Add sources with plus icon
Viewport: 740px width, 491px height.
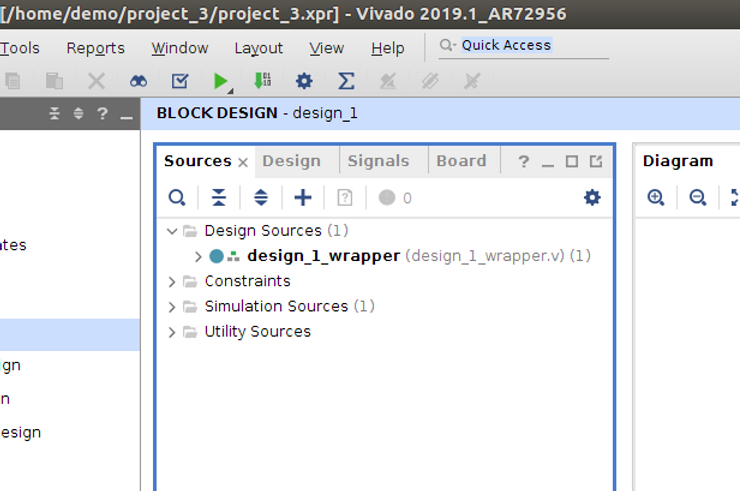tap(303, 197)
